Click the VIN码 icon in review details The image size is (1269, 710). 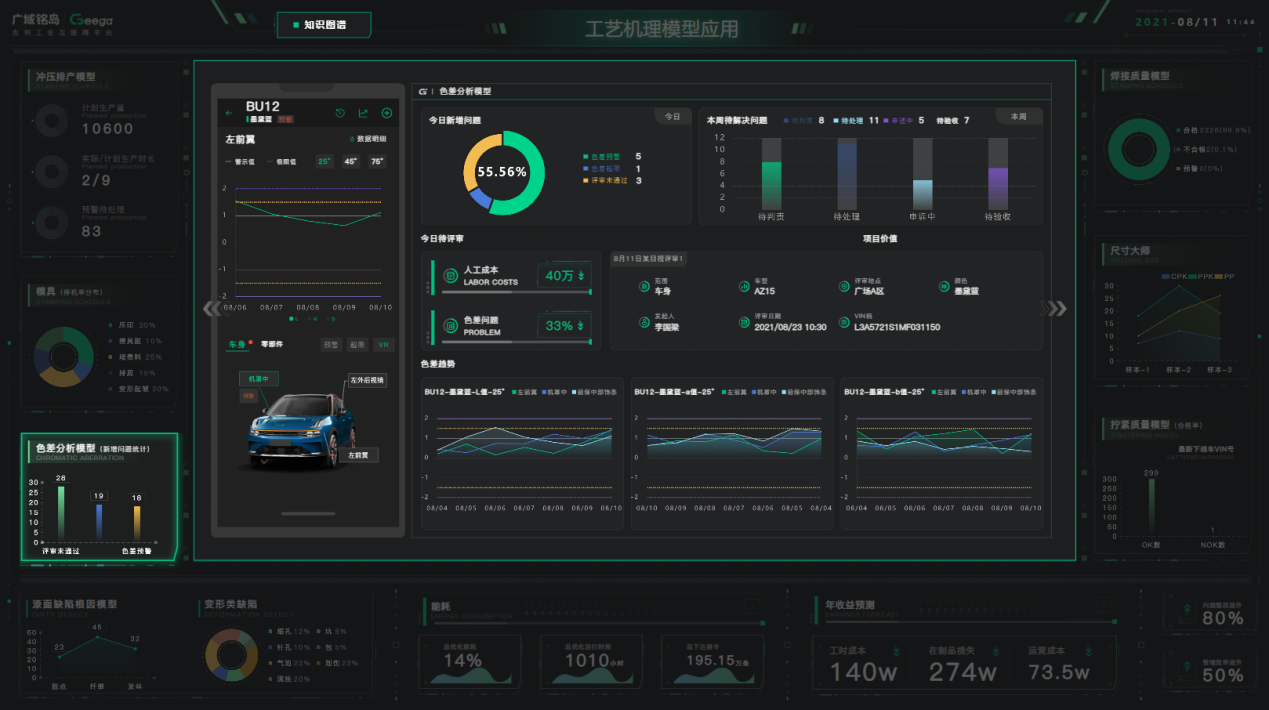pyautogui.click(x=844, y=322)
